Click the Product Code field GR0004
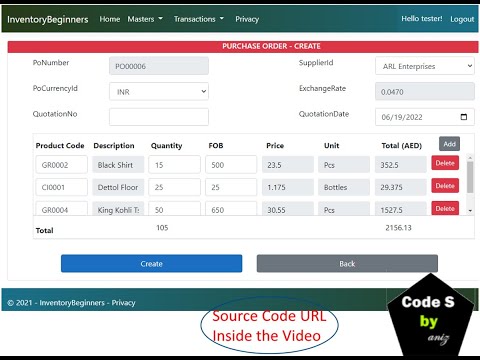Image resolution: width=480 pixels, height=360 pixels. click(62, 209)
